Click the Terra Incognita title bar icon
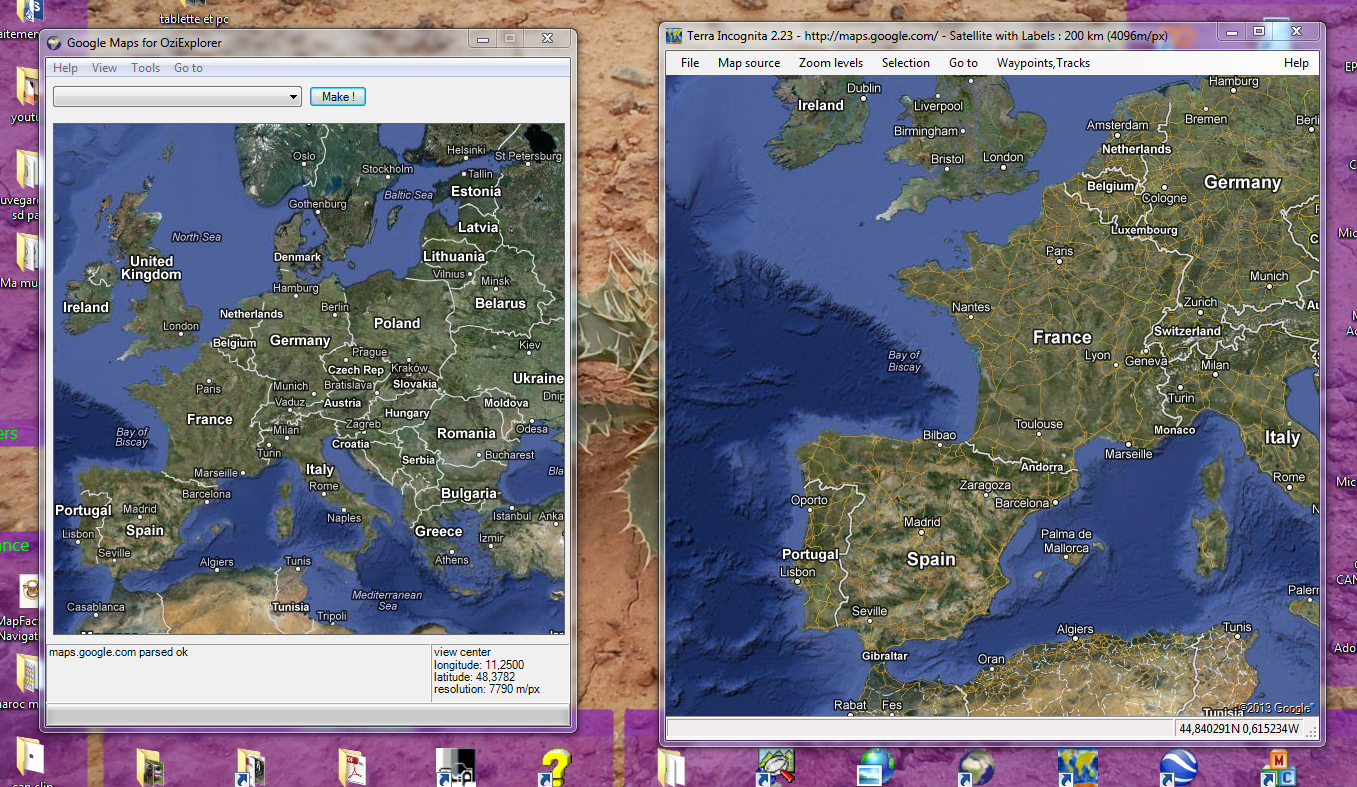1357x787 pixels. (675, 35)
